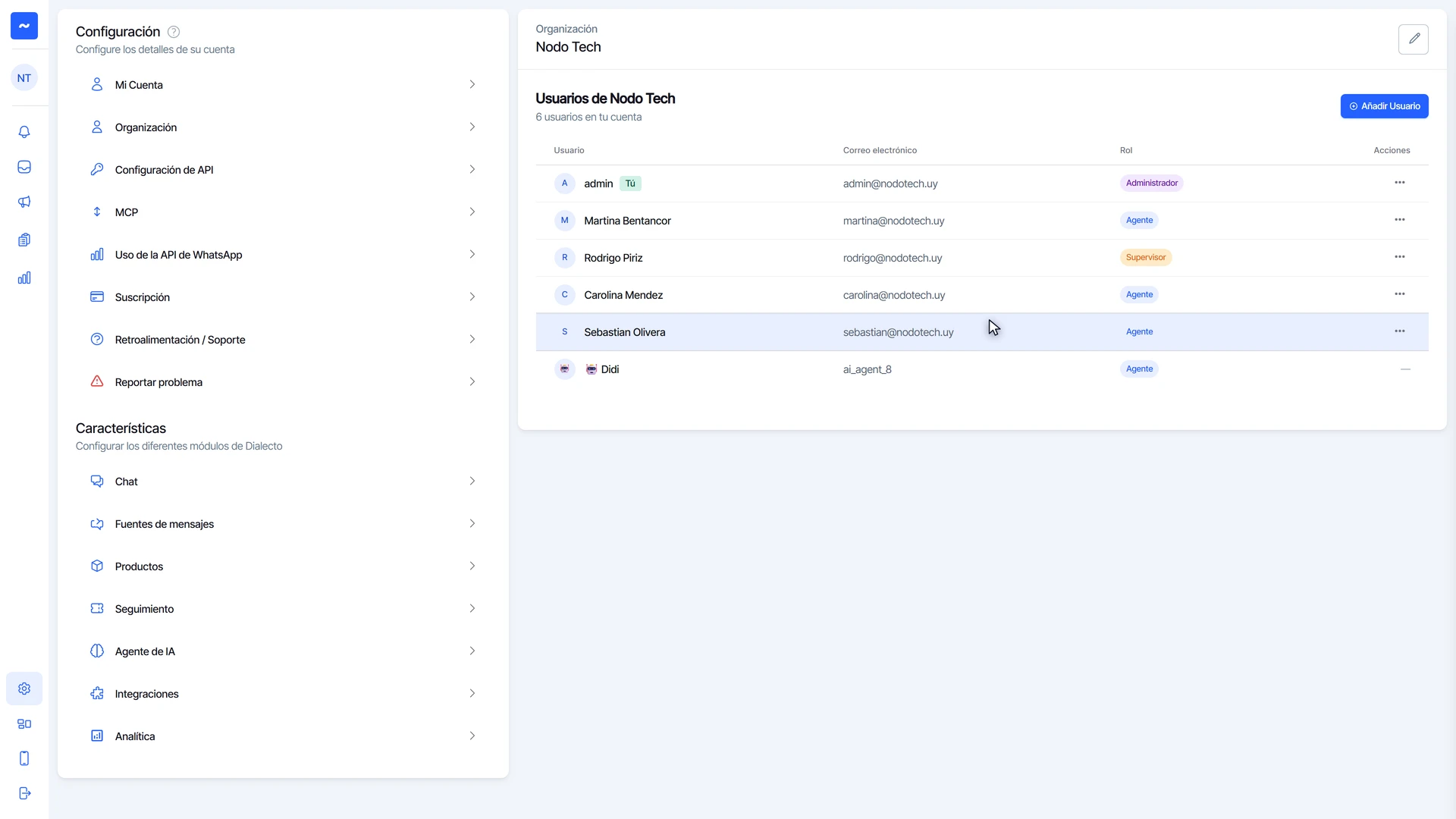Image resolution: width=1456 pixels, height=819 pixels.
Task: Open Reportar problema item
Action: pos(283,382)
